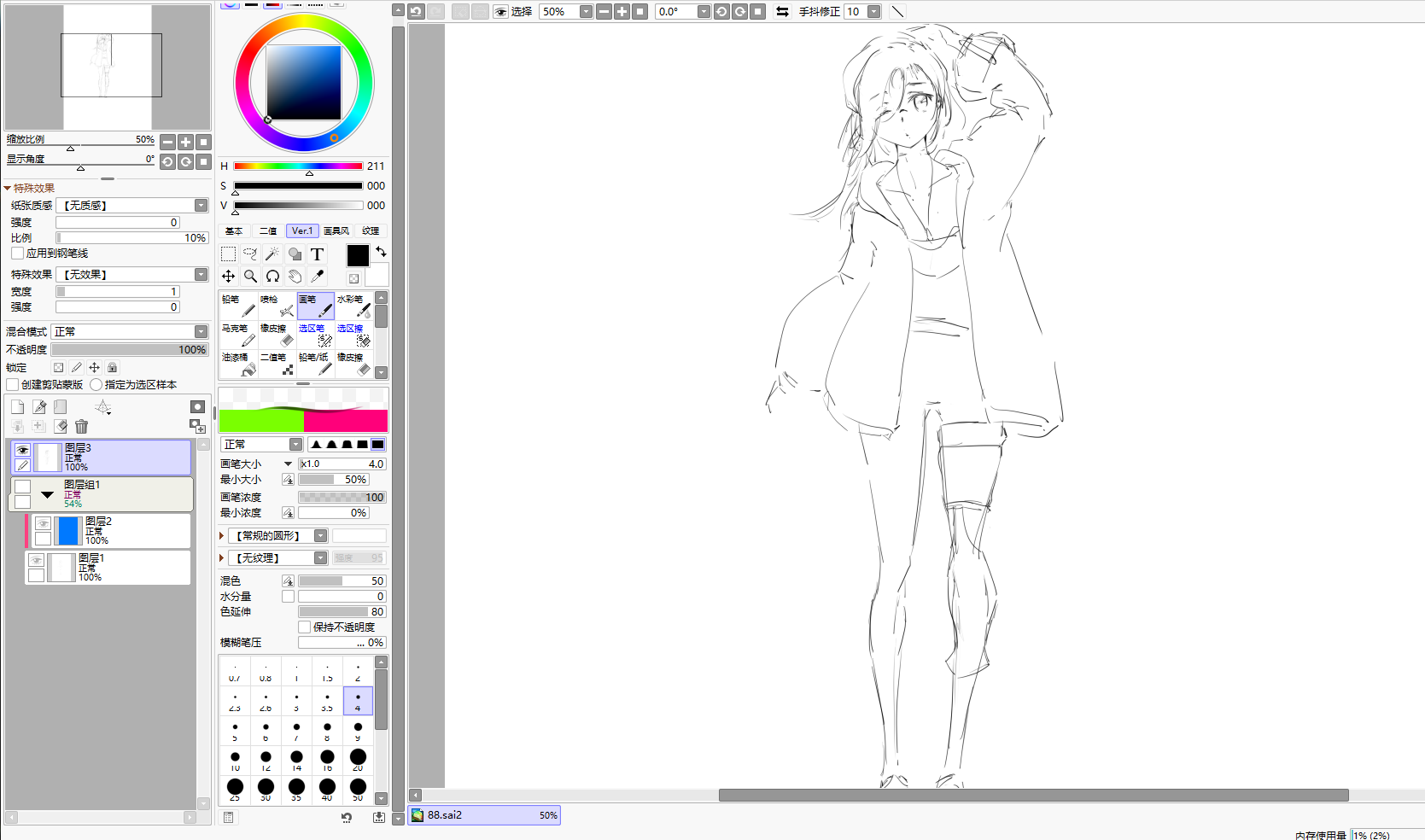Viewport: 1425px width, 840px height.
Task: Open the 常规的圆形 brush shape dropdown
Action: 277,535
